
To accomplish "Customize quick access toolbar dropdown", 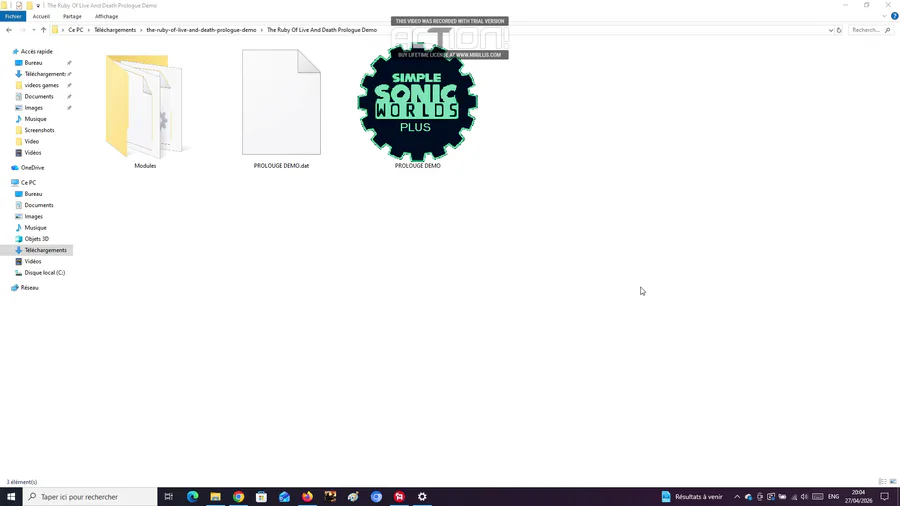I will coord(38,6).
